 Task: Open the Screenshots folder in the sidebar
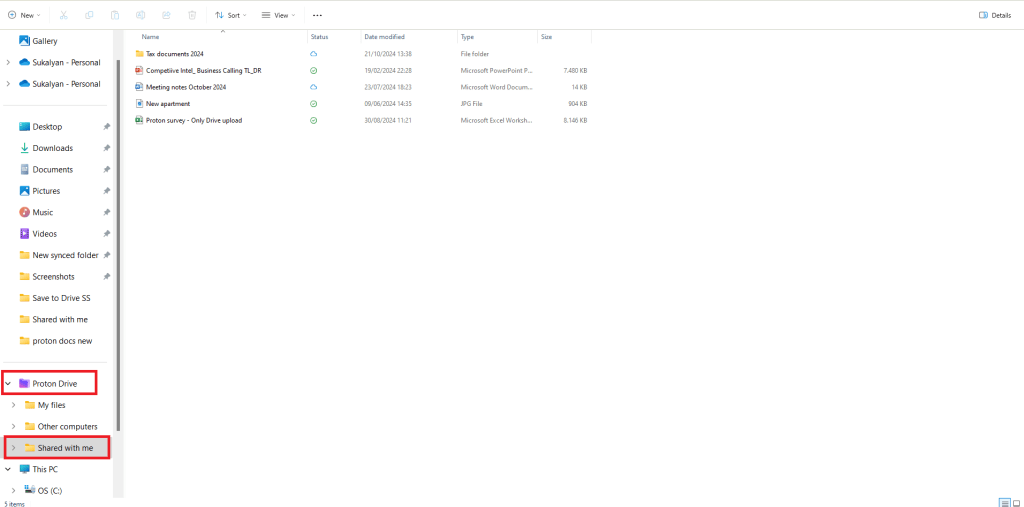(54, 277)
